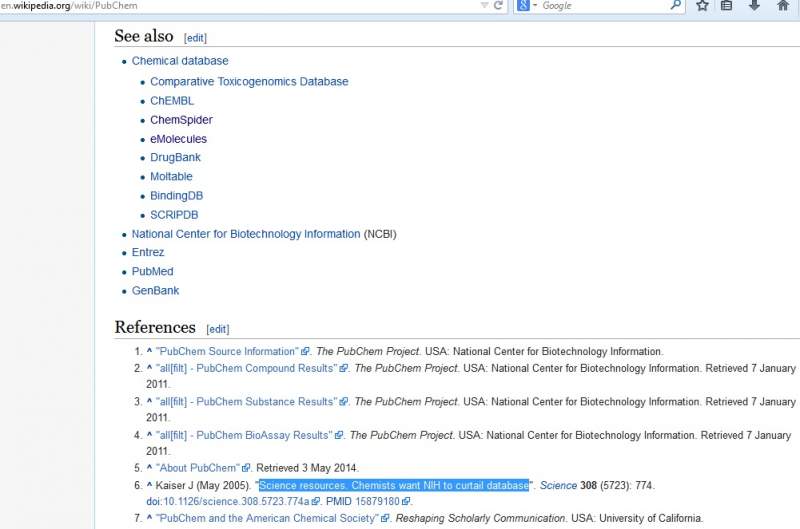The image size is (800, 529).
Task: Open the Chemical database link
Action: click(x=180, y=61)
